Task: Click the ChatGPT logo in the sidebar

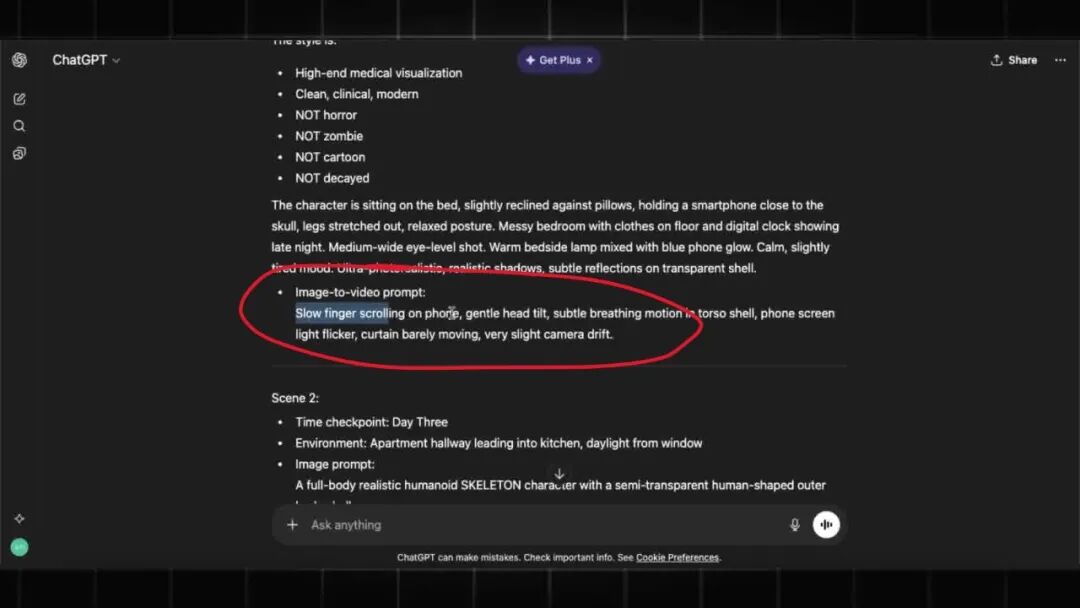Action: pos(19,60)
